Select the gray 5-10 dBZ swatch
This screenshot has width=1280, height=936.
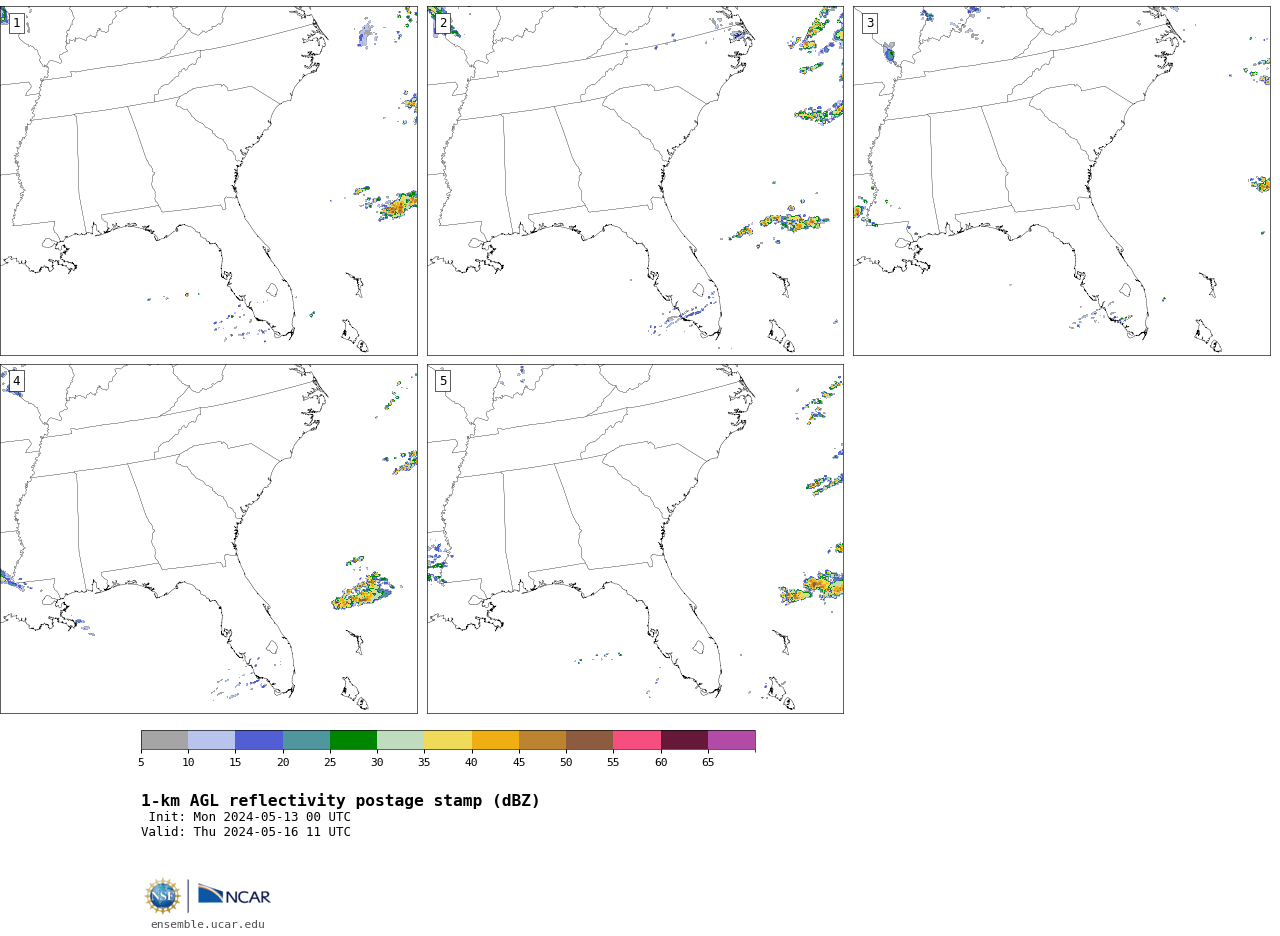(x=164, y=740)
